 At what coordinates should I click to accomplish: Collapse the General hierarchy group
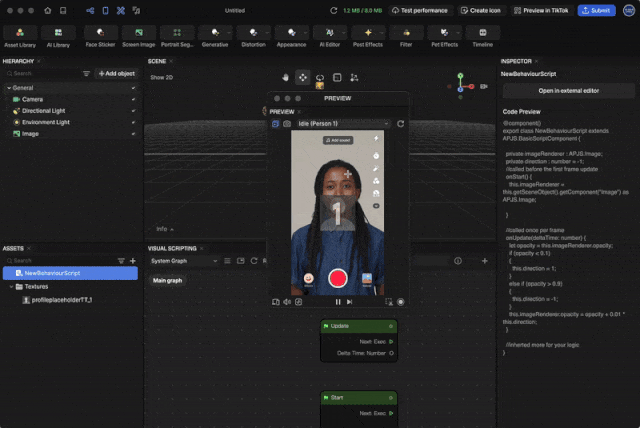tap(9, 88)
